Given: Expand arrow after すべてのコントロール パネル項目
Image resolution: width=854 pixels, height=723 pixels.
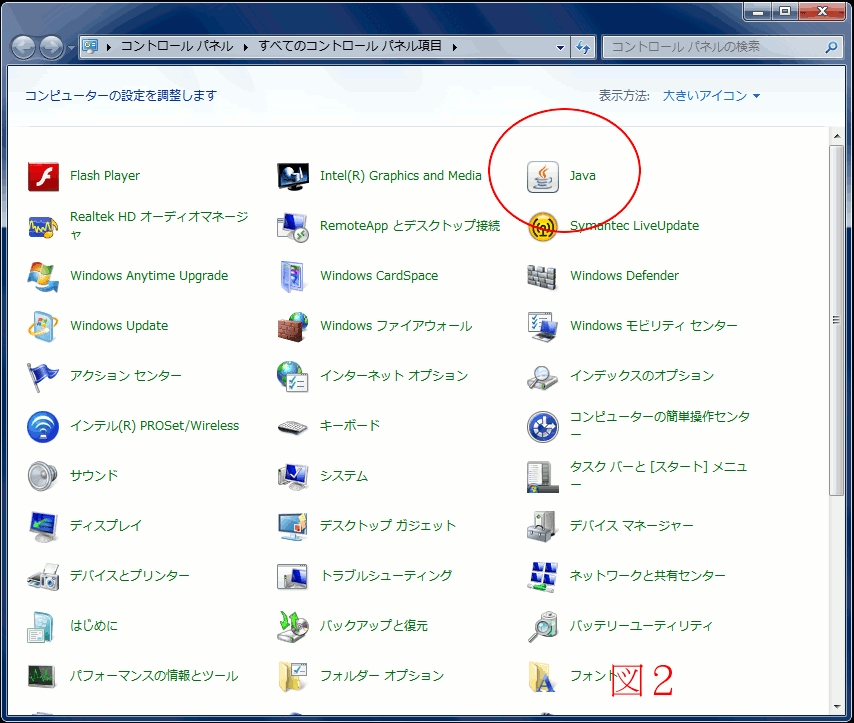Looking at the screenshot, I should coord(454,47).
